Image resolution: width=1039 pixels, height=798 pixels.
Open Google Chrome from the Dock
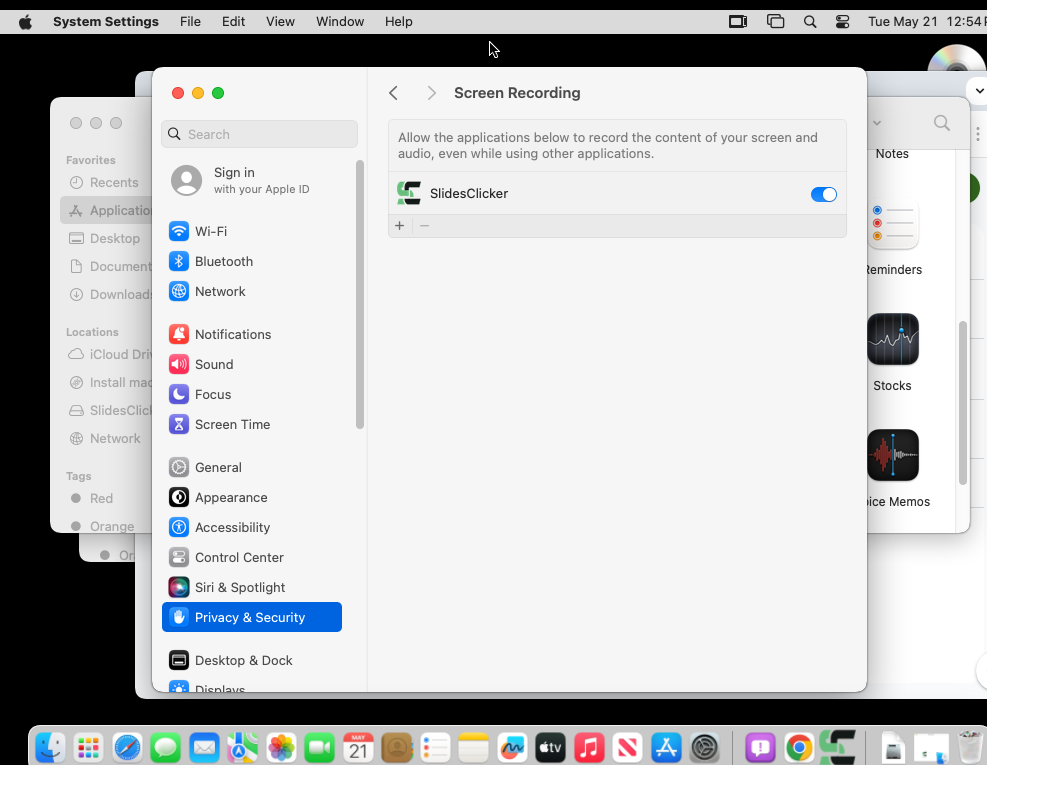coord(799,748)
